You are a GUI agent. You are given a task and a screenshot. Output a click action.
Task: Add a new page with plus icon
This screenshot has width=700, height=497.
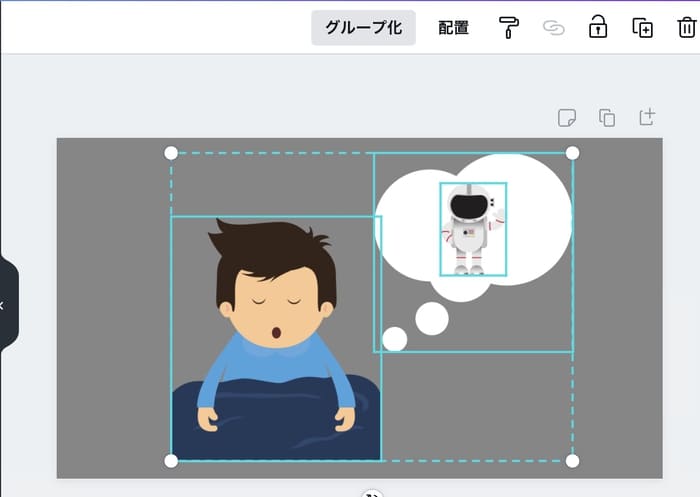click(647, 117)
